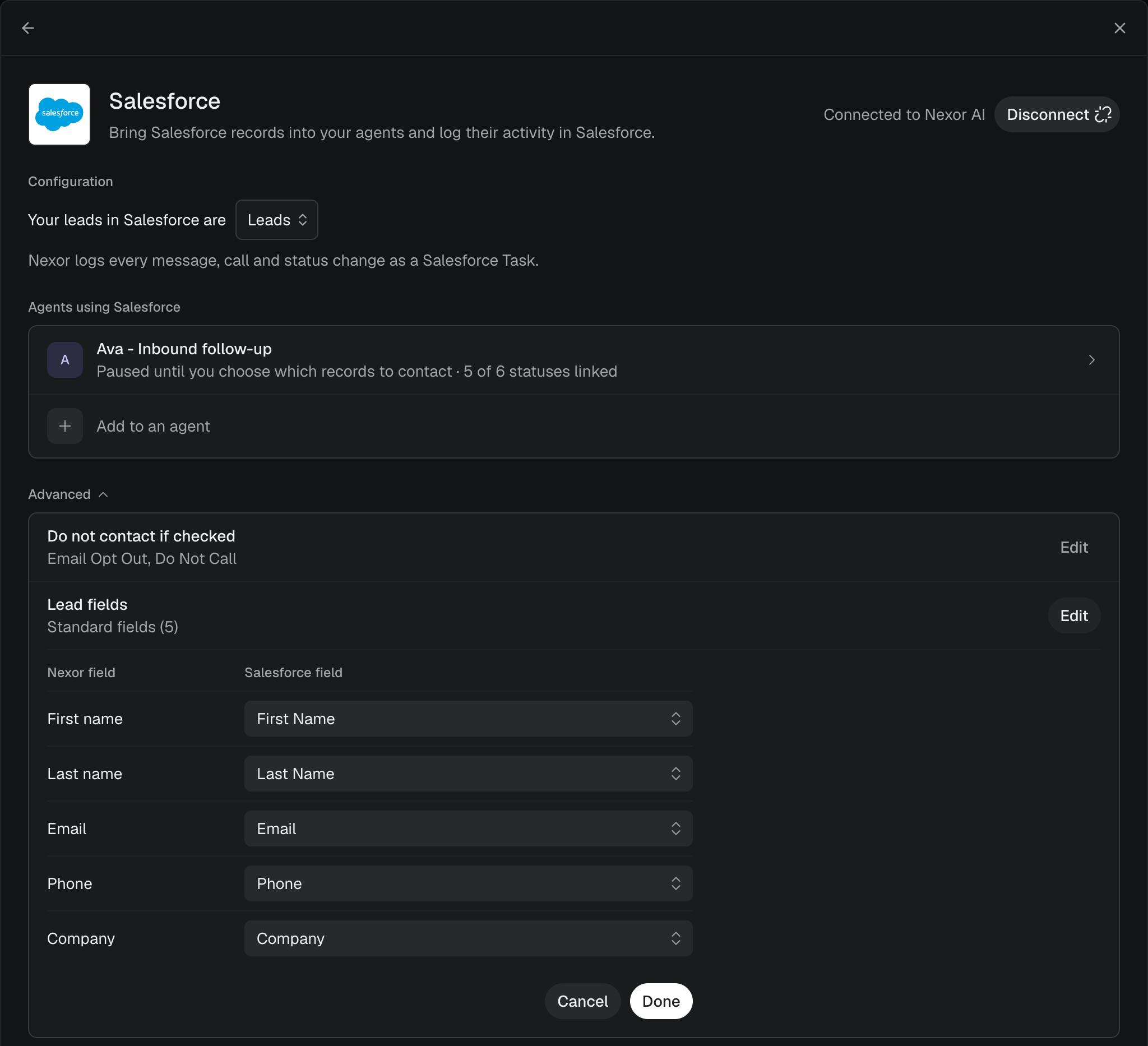Open the Company Salesforce field dropdown
Image resolution: width=1148 pixels, height=1046 pixels.
[x=468, y=938]
